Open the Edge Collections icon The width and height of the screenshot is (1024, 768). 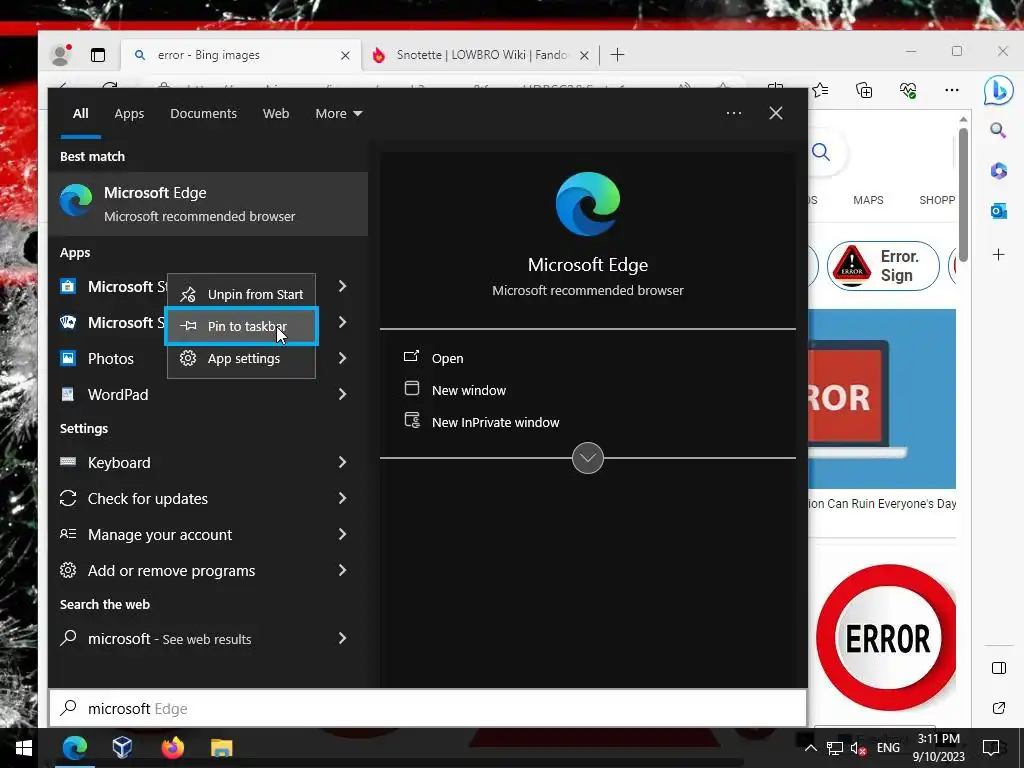tap(864, 90)
